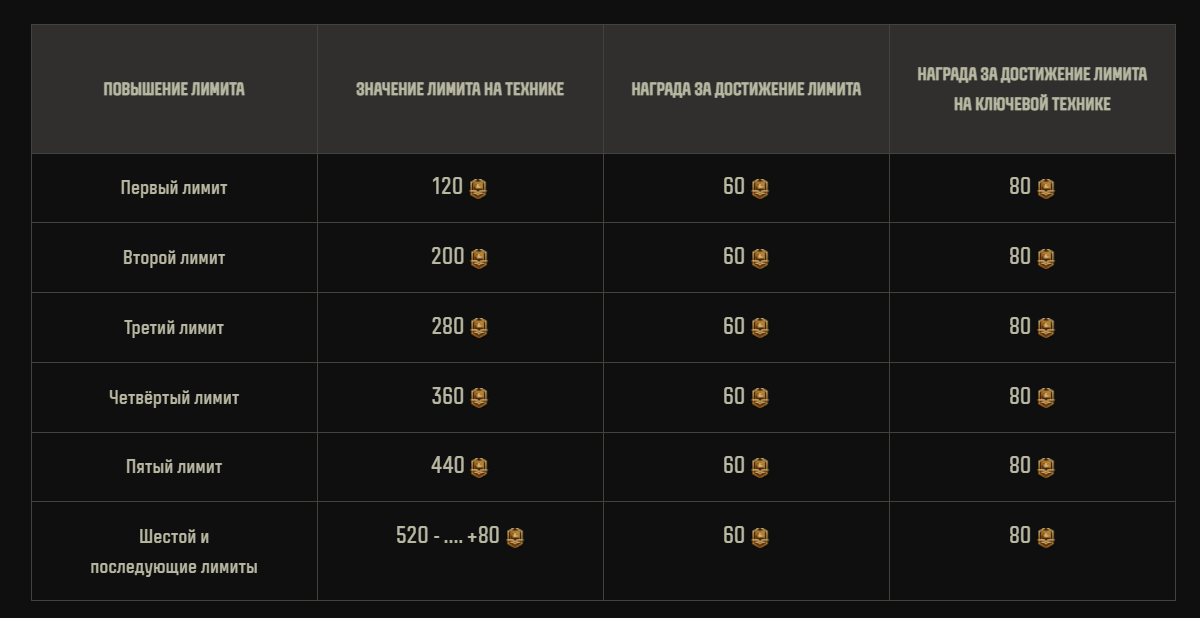
Task: Click the Значение лимита на технике header
Action: (x=460, y=89)
